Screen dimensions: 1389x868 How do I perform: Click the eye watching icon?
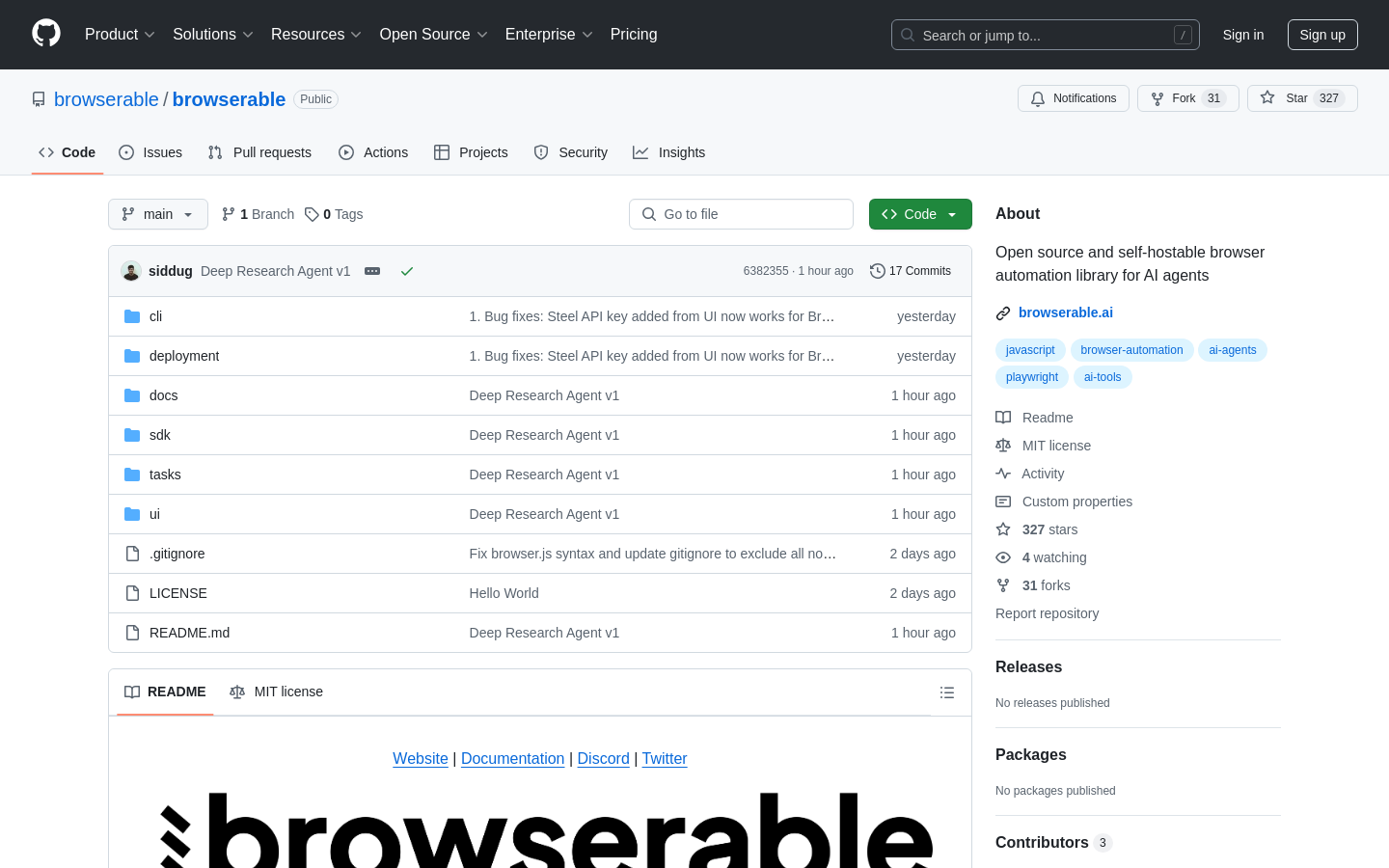point(1003,557)
